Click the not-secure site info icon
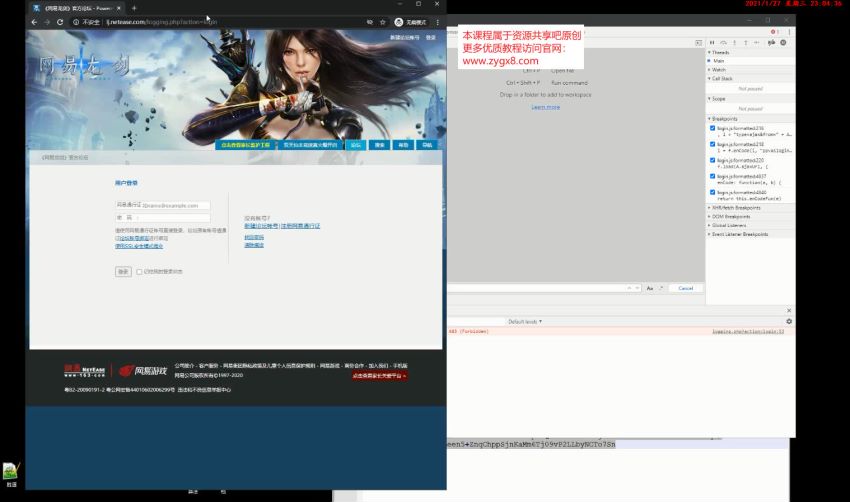 tap(76, 22)
